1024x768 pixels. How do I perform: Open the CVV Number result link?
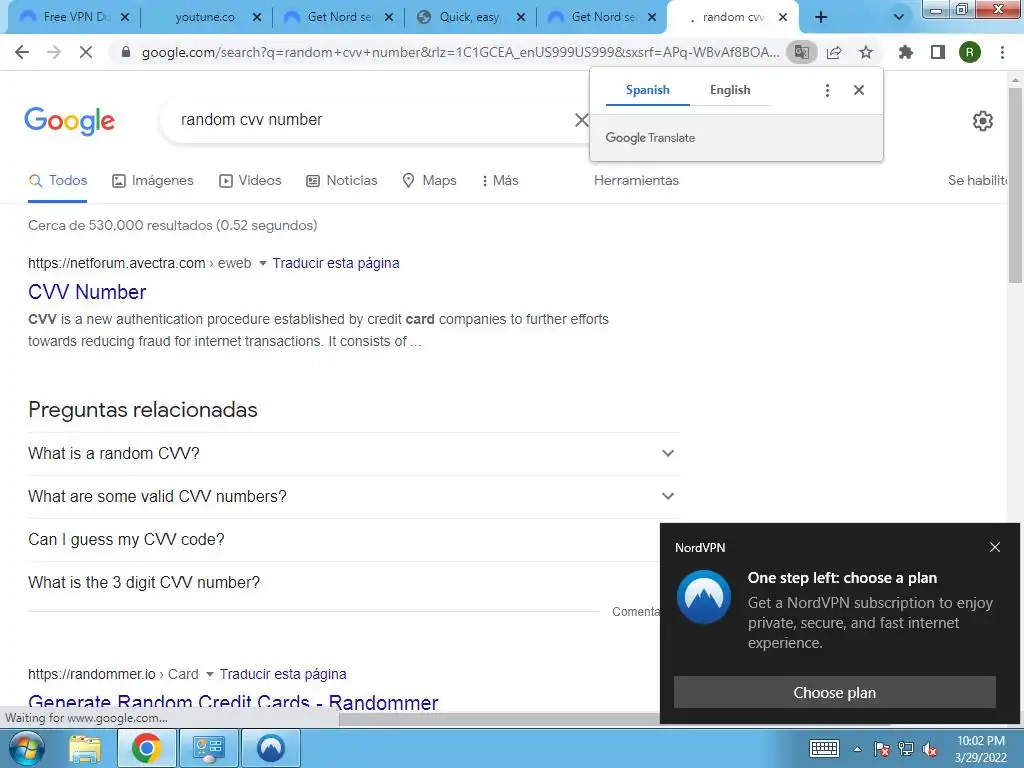point(87,292)
